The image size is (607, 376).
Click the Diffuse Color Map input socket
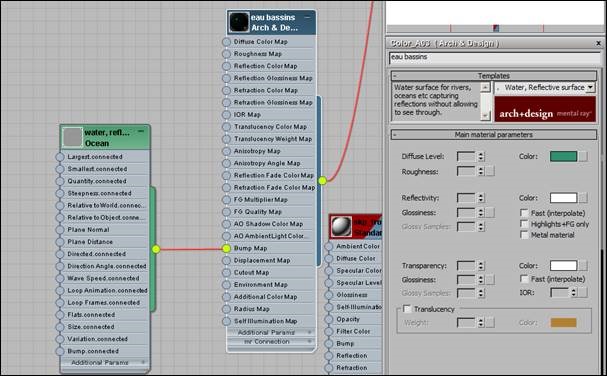[226, 42]
